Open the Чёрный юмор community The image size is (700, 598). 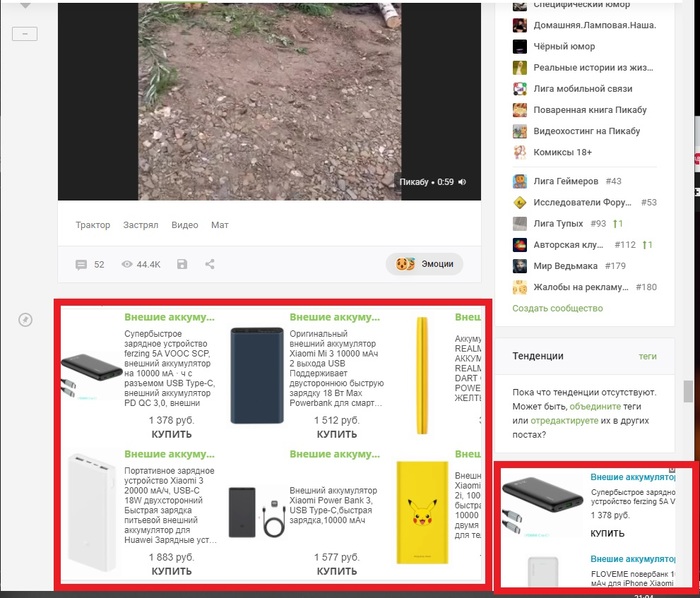tap(564, 46)
